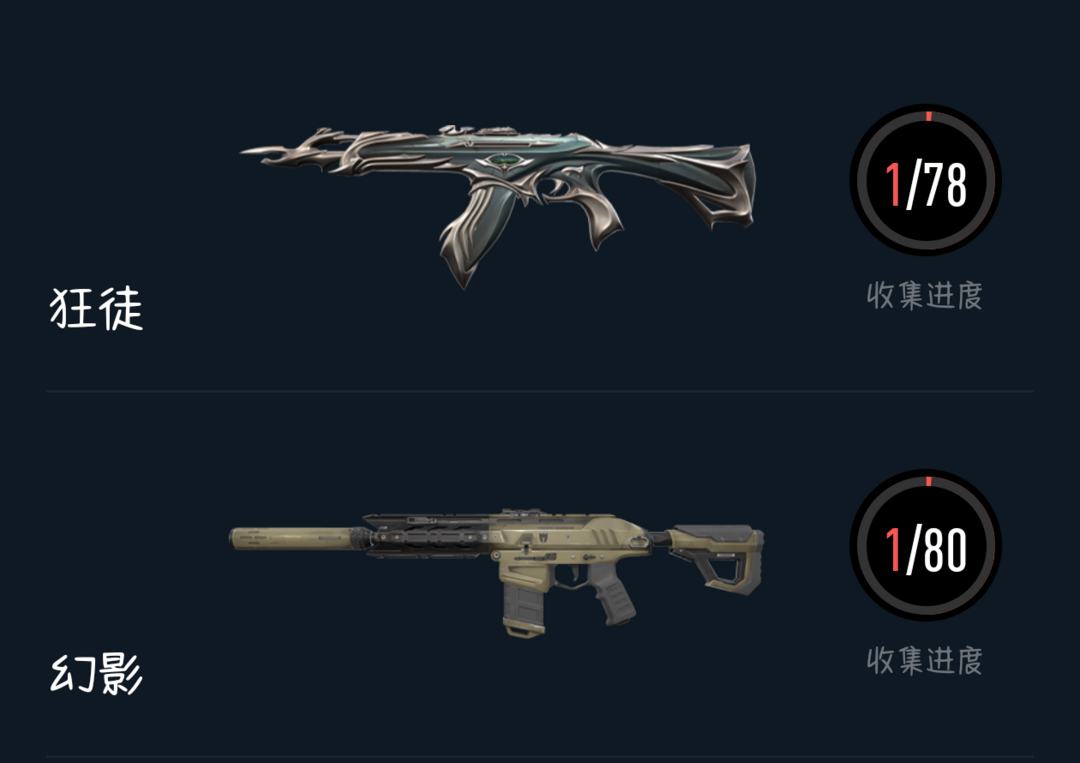
Task: Click the green gem on the 狂徒 rifle body
Action: [x=504, y=161]
